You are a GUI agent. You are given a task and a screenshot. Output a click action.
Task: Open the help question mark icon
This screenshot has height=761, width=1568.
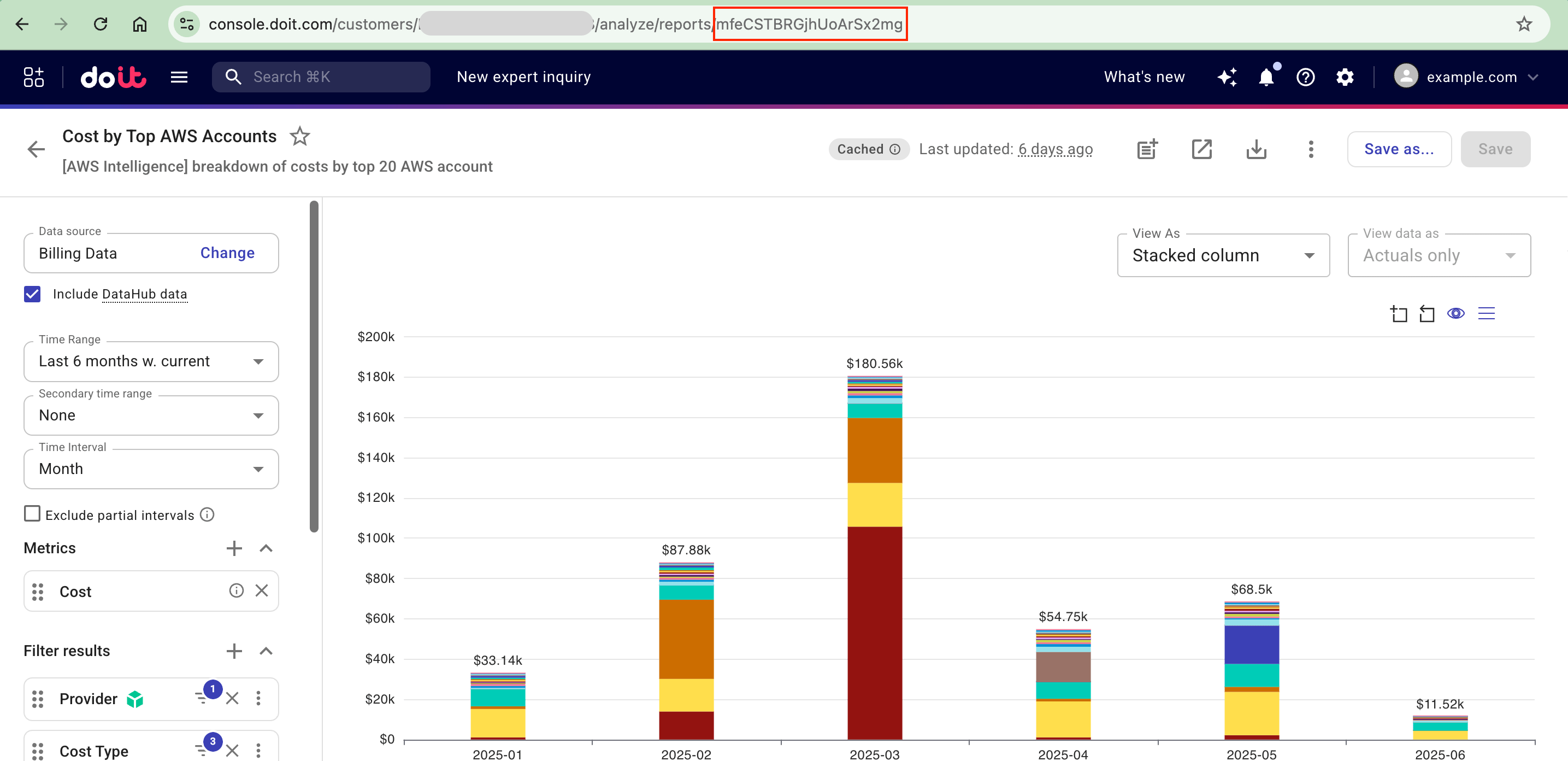click(x=1306, y=78)
